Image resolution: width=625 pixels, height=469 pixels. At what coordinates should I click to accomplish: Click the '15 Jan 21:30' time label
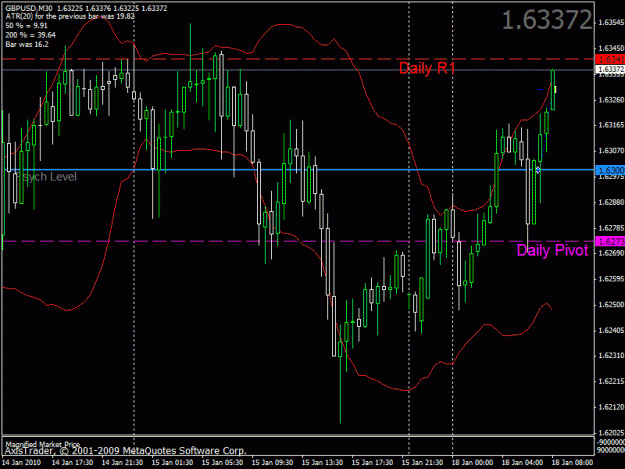422,462
